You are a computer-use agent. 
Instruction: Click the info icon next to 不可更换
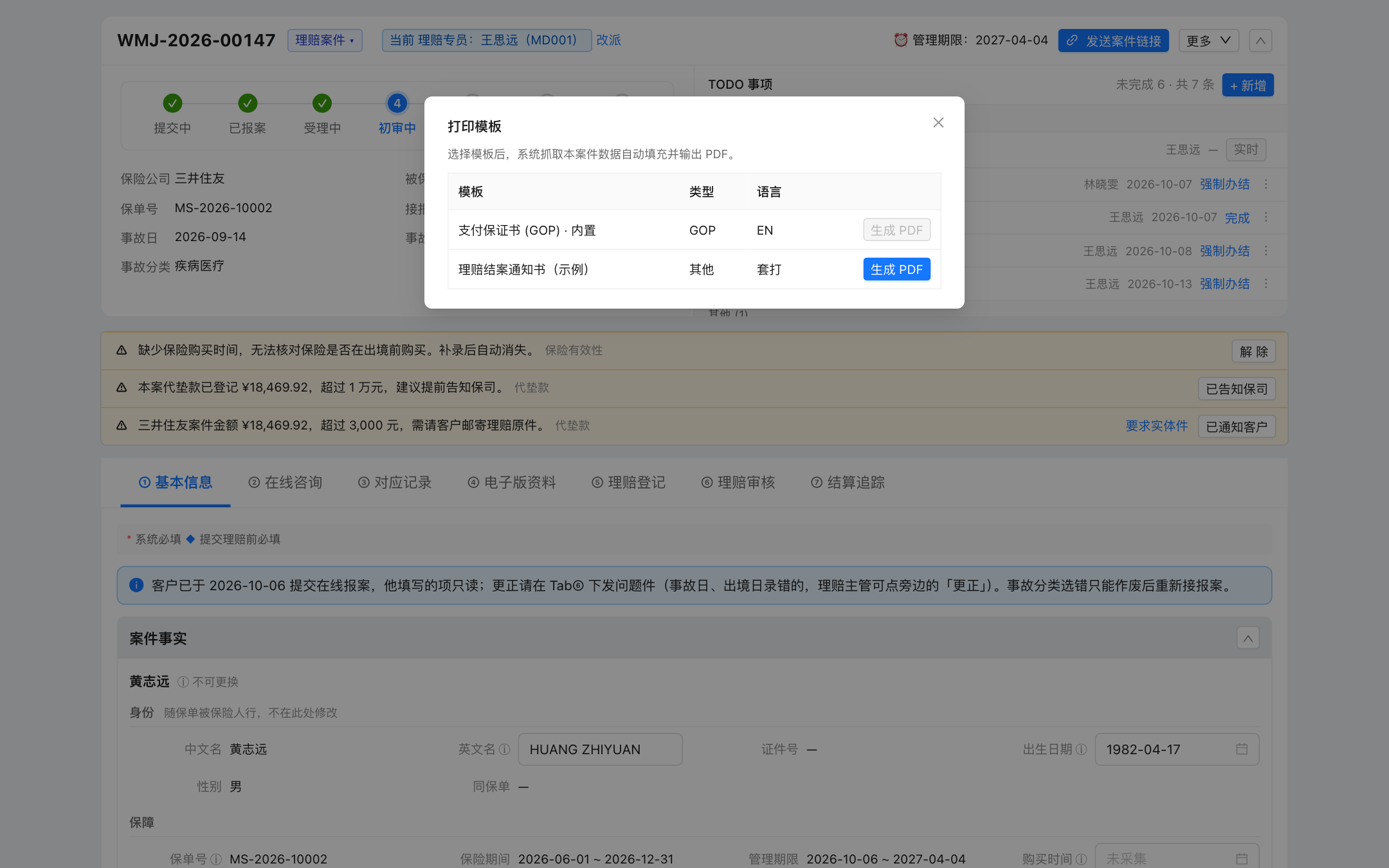(x=183, y=682)
